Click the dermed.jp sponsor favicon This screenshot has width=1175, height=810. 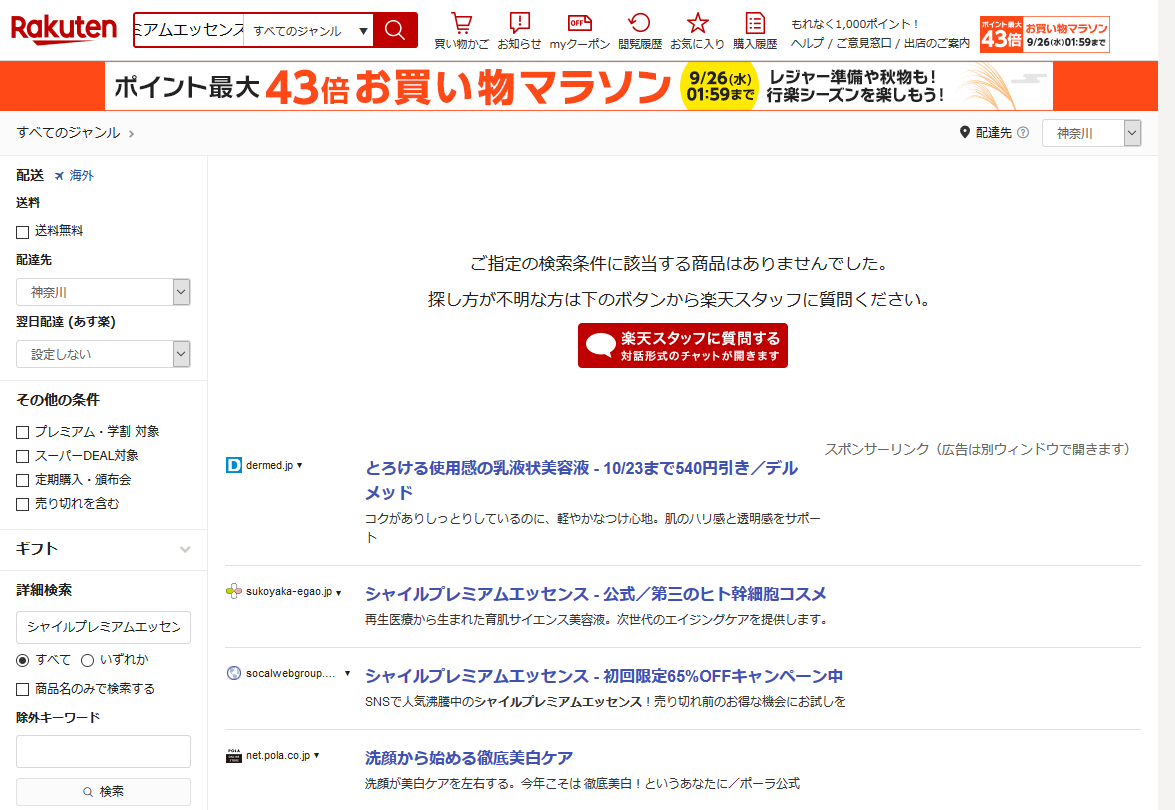[234, 465]
